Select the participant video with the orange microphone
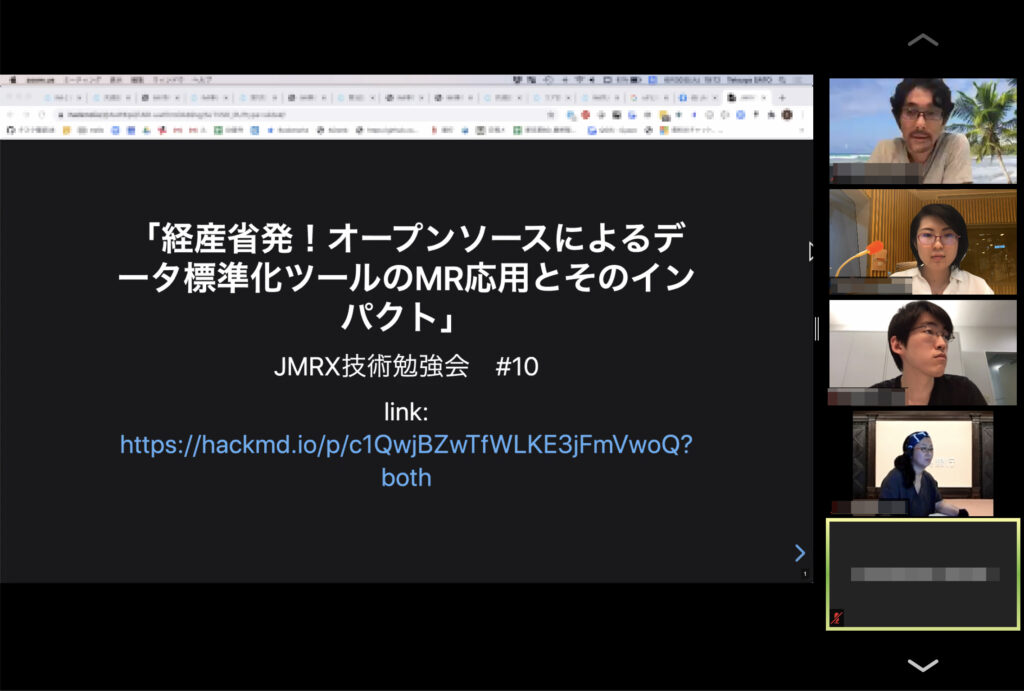The image size is (1024, 691). (923, 242)
